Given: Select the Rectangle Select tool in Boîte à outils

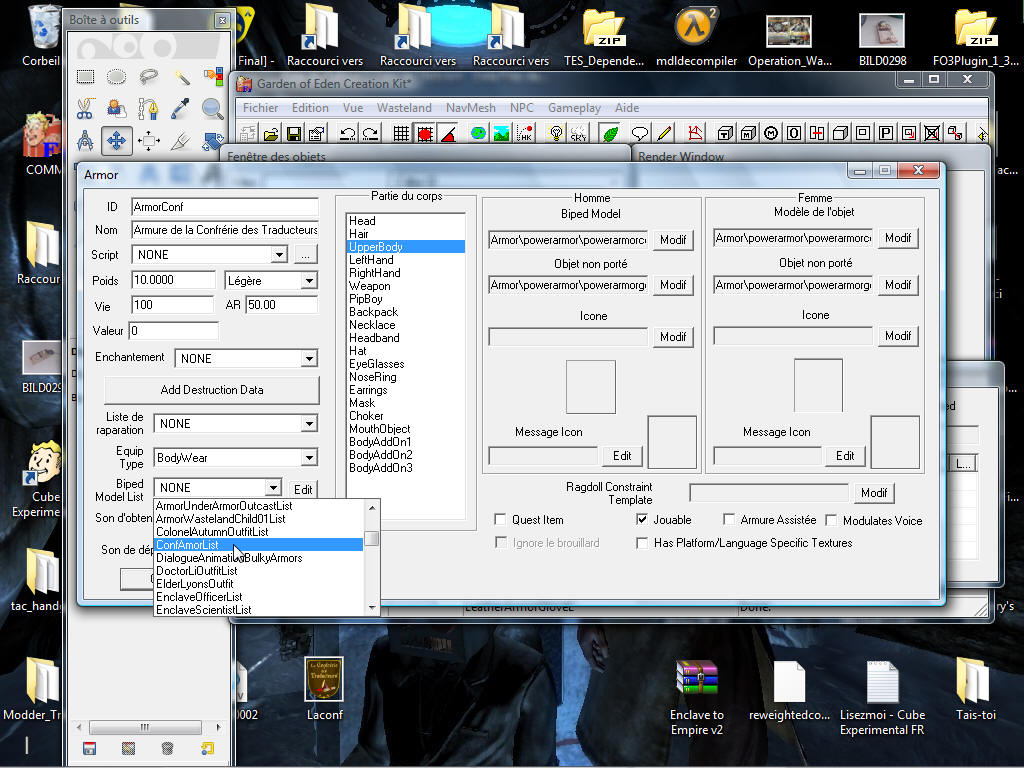Looking at the screenshot, I should coord(86,77).
